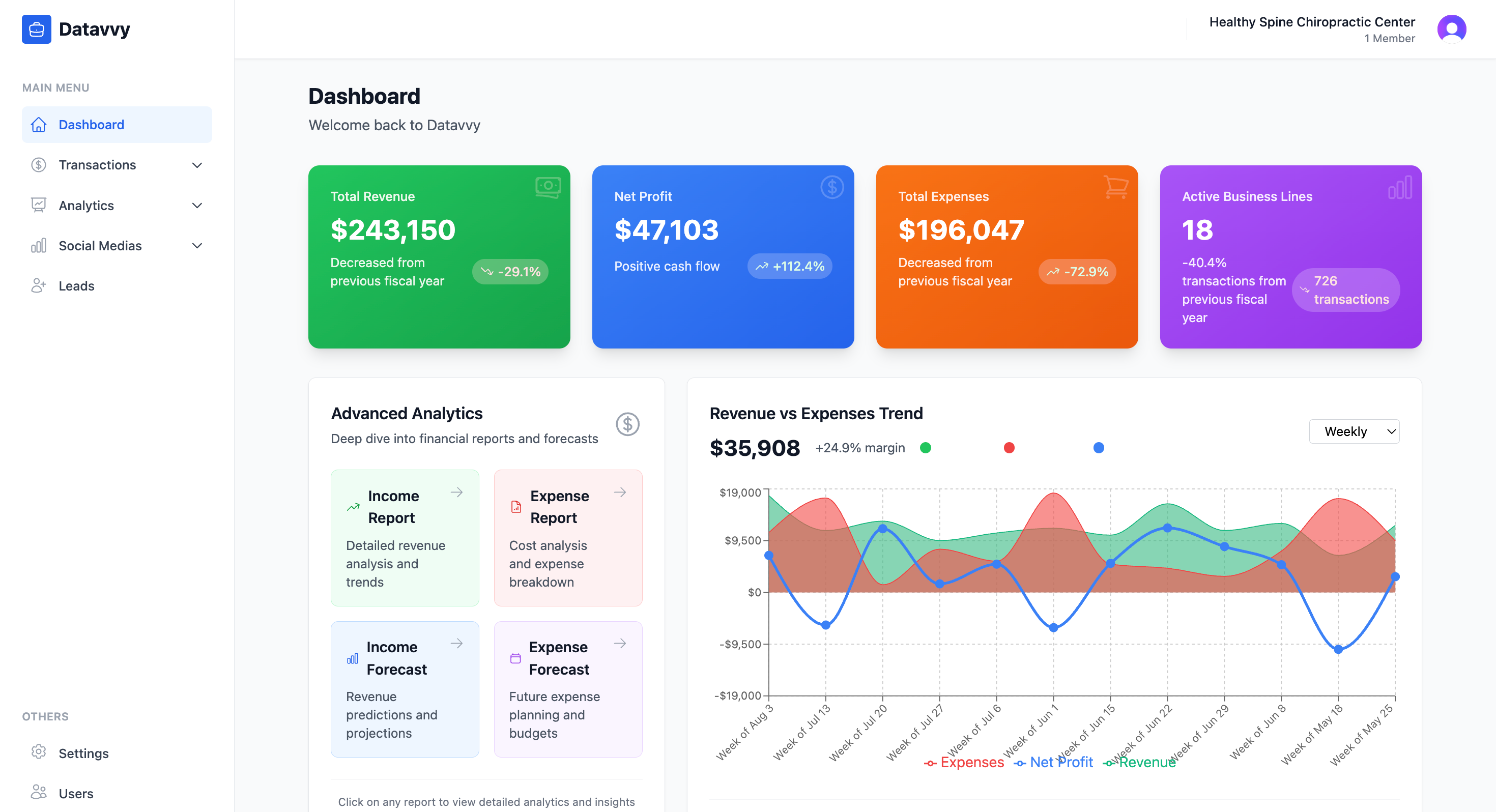Click the Users icon in sidebar
1496x812 pixels.
pos(38,792)
